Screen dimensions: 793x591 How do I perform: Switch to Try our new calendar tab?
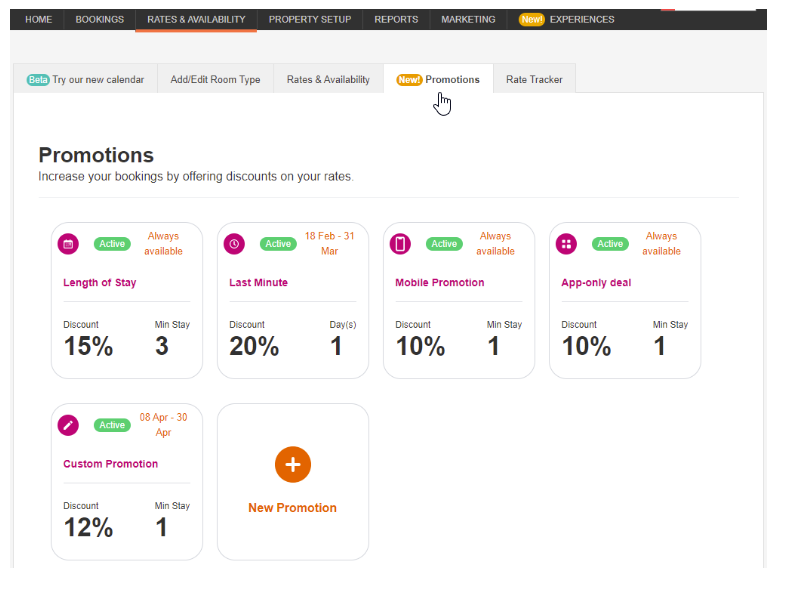tap(85, 79)
